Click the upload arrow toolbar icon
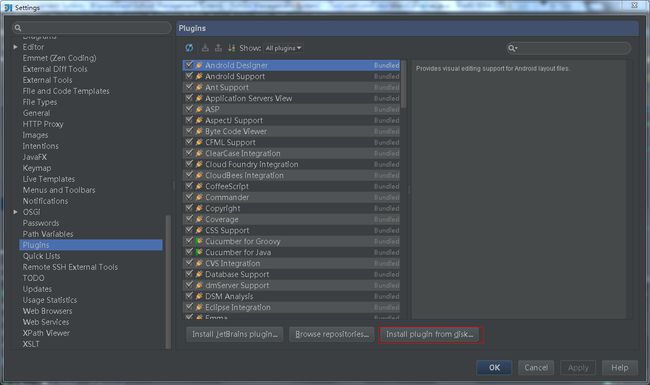650x385 pixels. [218, 48]
